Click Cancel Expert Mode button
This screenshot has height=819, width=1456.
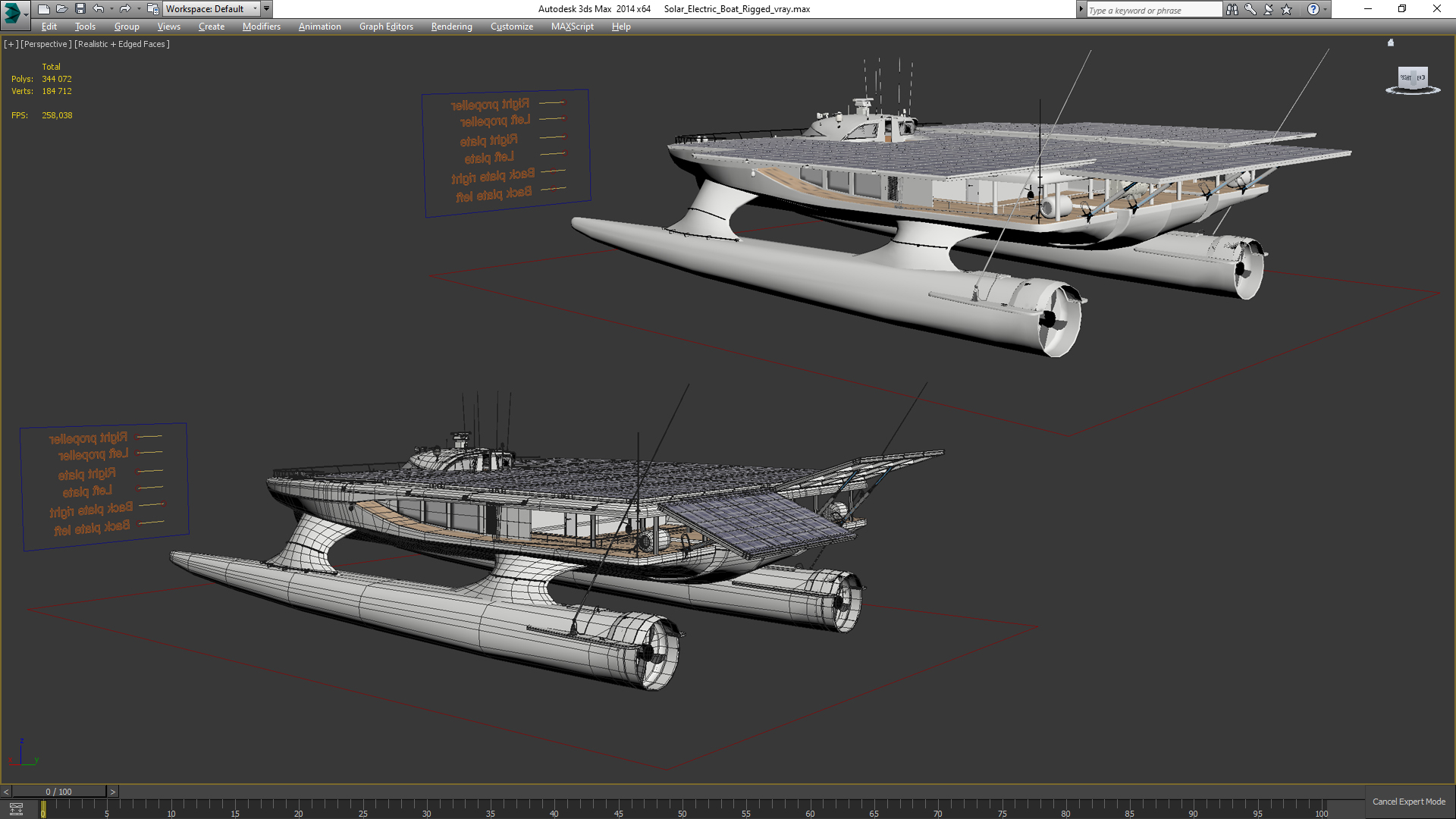(1409, 802)
